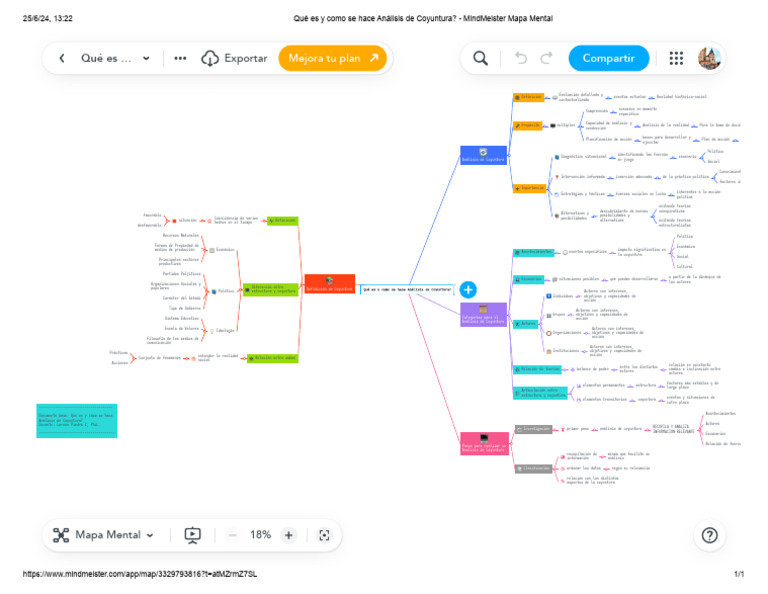Image resolution: width=768 pixels, height=594 pixels.
Task: Click the 'Conjunto de fenómenos' topic text
Action: pos(160,358)
